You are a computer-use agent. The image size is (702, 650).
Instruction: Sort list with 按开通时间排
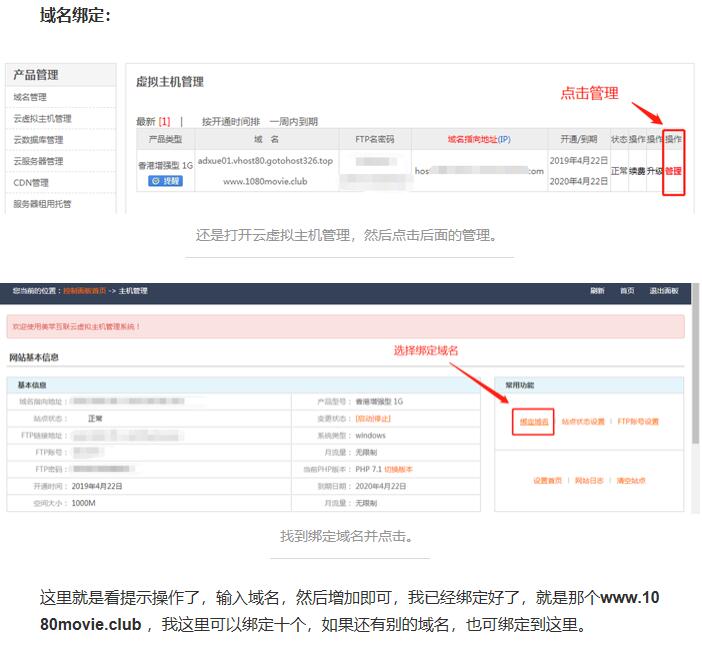pyautogui.click(x=231, y=121)
